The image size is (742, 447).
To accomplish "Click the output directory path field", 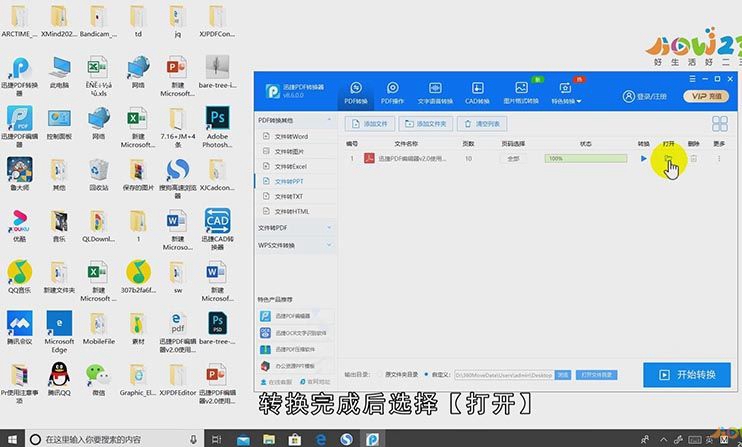I will 504,375.
